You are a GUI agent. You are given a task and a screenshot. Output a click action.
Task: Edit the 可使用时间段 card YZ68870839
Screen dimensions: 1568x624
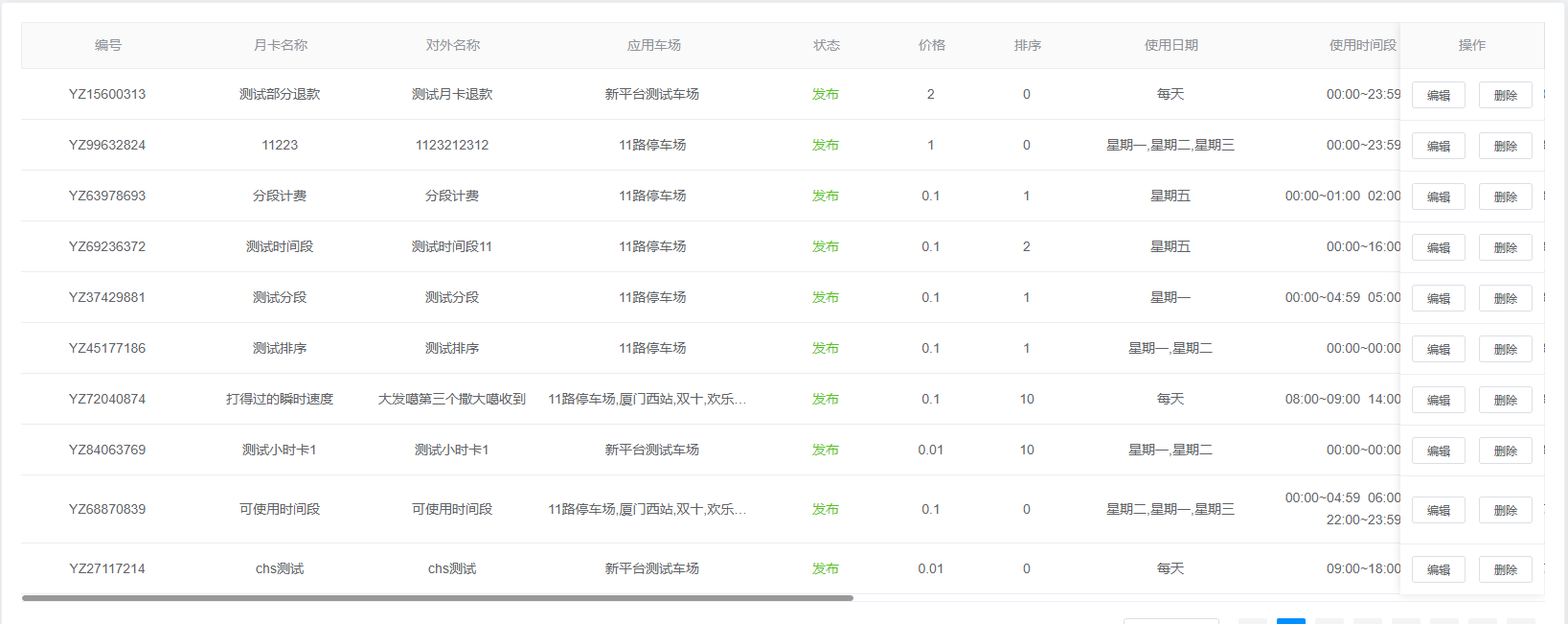[1438, 510]
